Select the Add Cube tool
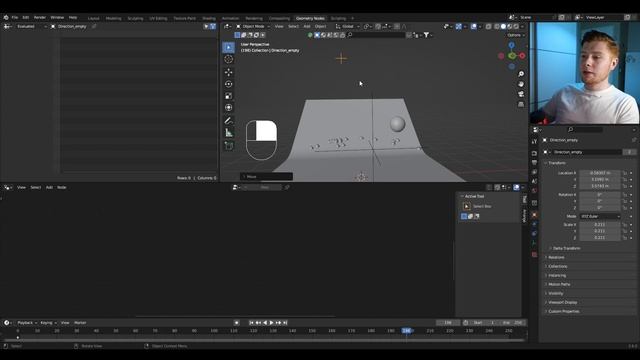This screenshot has height=360, width=640. pyautogui.click(x=228, y=146)
